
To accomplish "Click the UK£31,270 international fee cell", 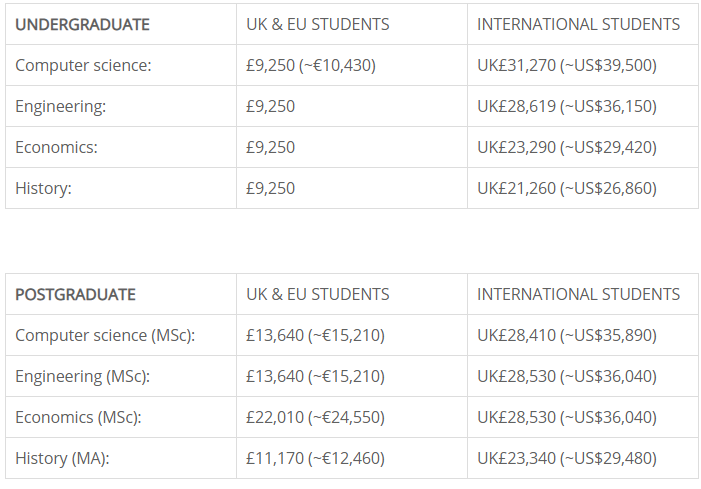I will (567, 66).
